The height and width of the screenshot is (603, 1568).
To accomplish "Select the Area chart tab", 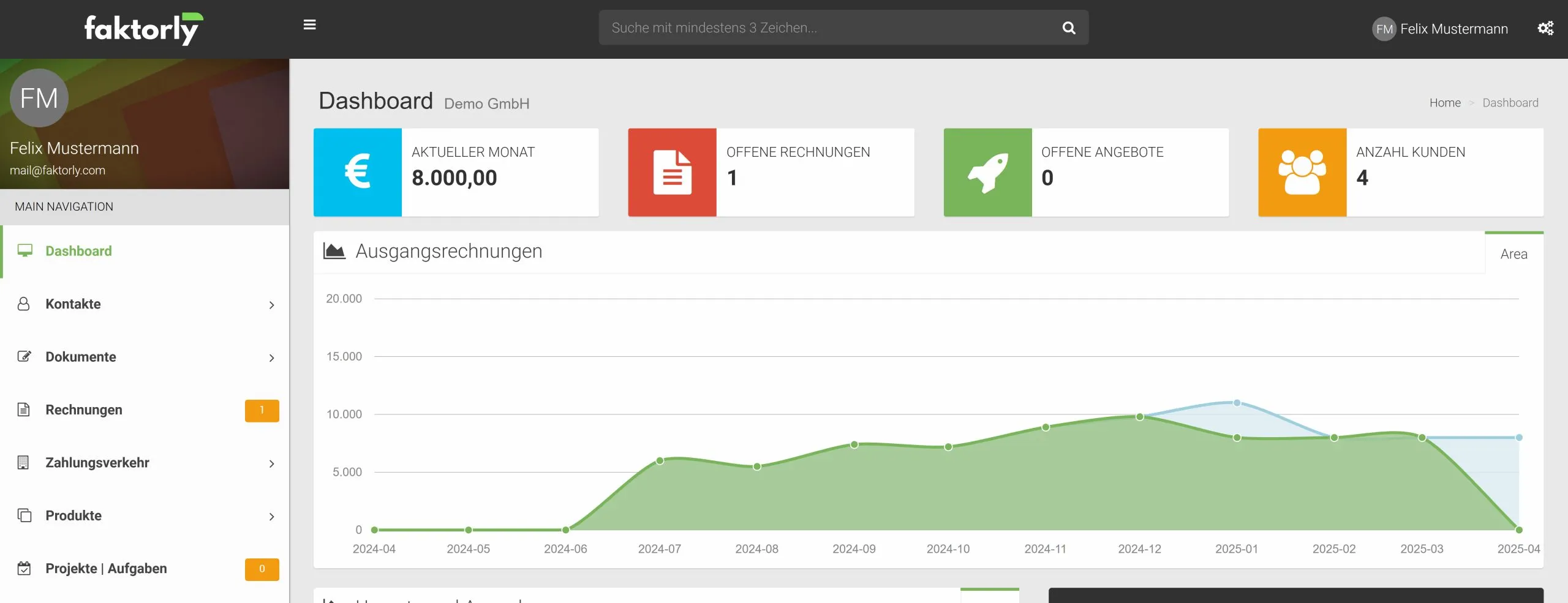I will tap(1514, 254).
